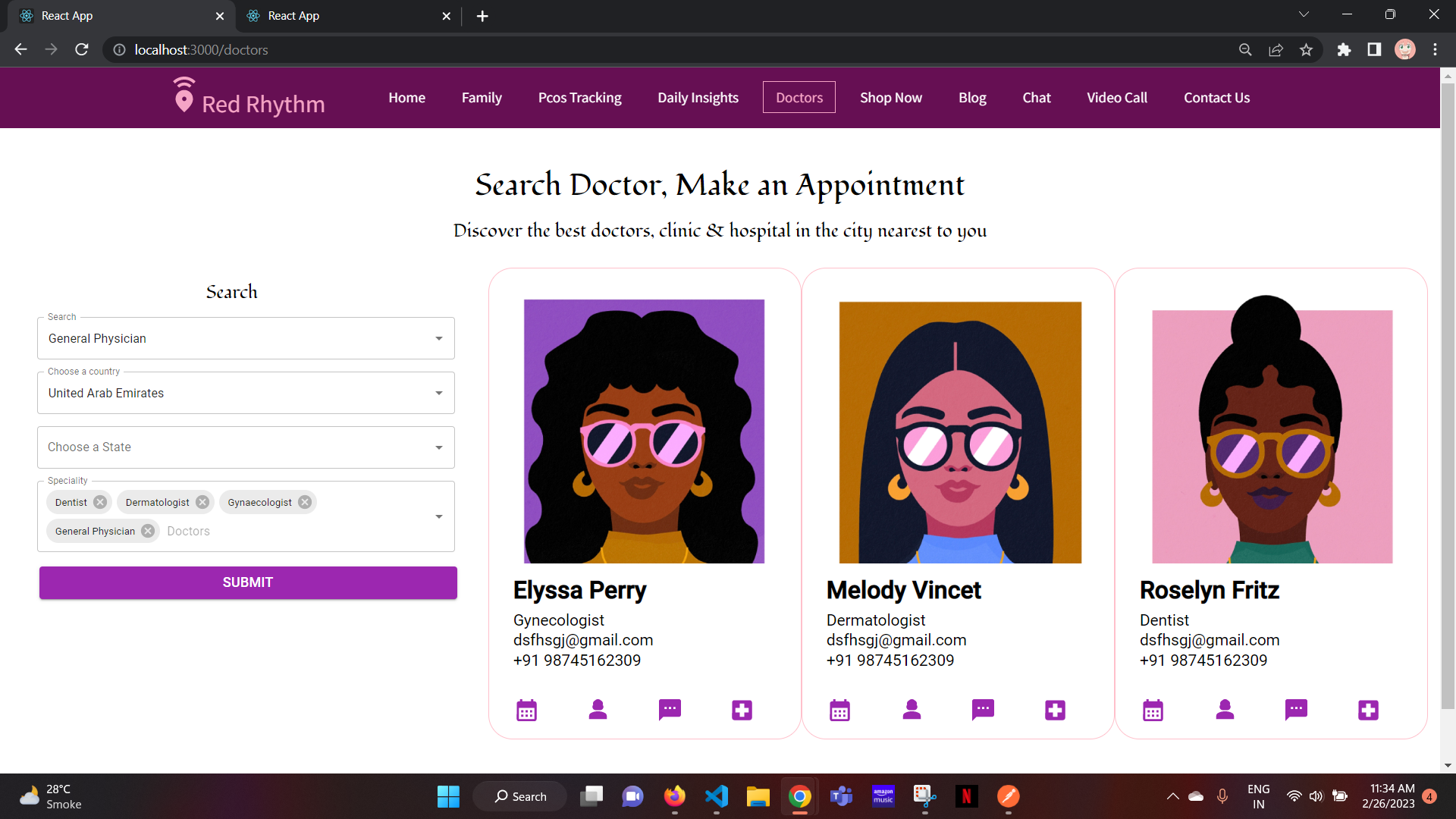Remove the Dermatologist speciality chip
Viewport: 1456px width, 819px height.
click(x=202, y=502)
